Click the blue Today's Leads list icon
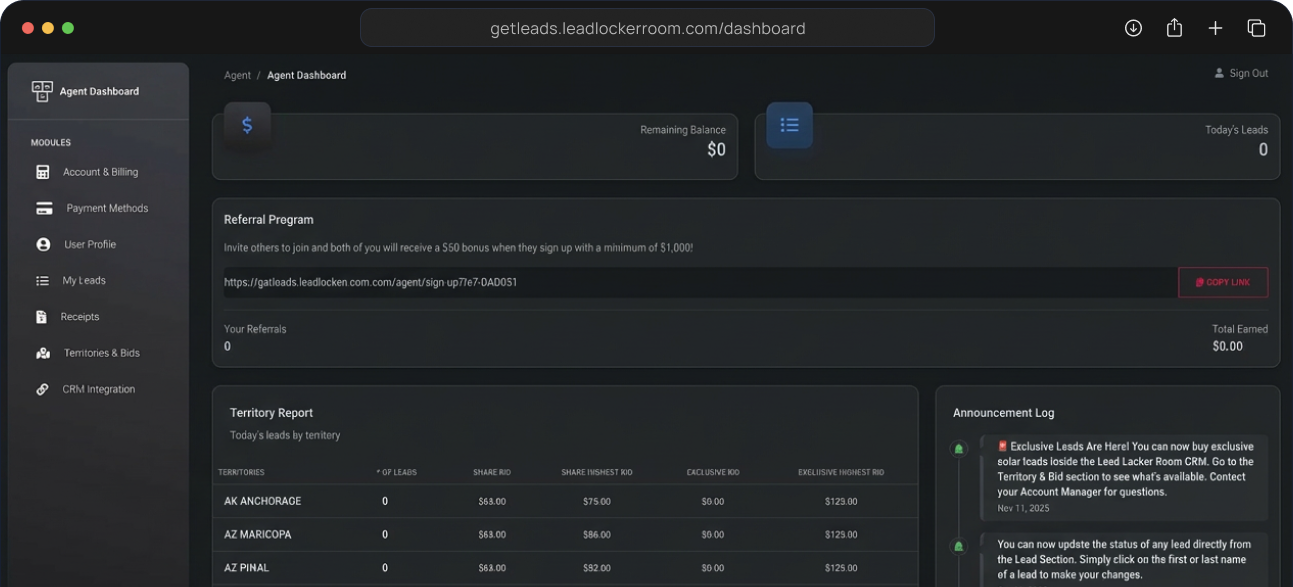 [x=789, y=125]
